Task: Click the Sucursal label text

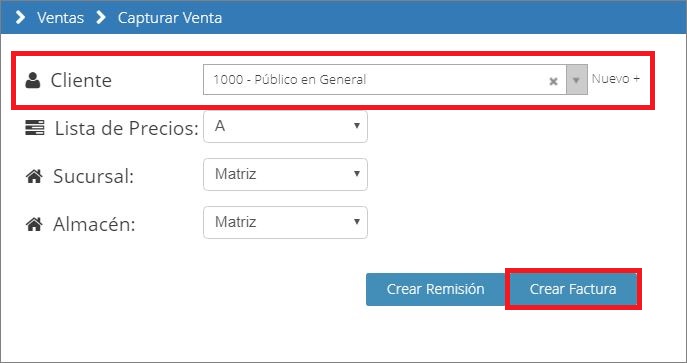Action: (x=93, y=176)
